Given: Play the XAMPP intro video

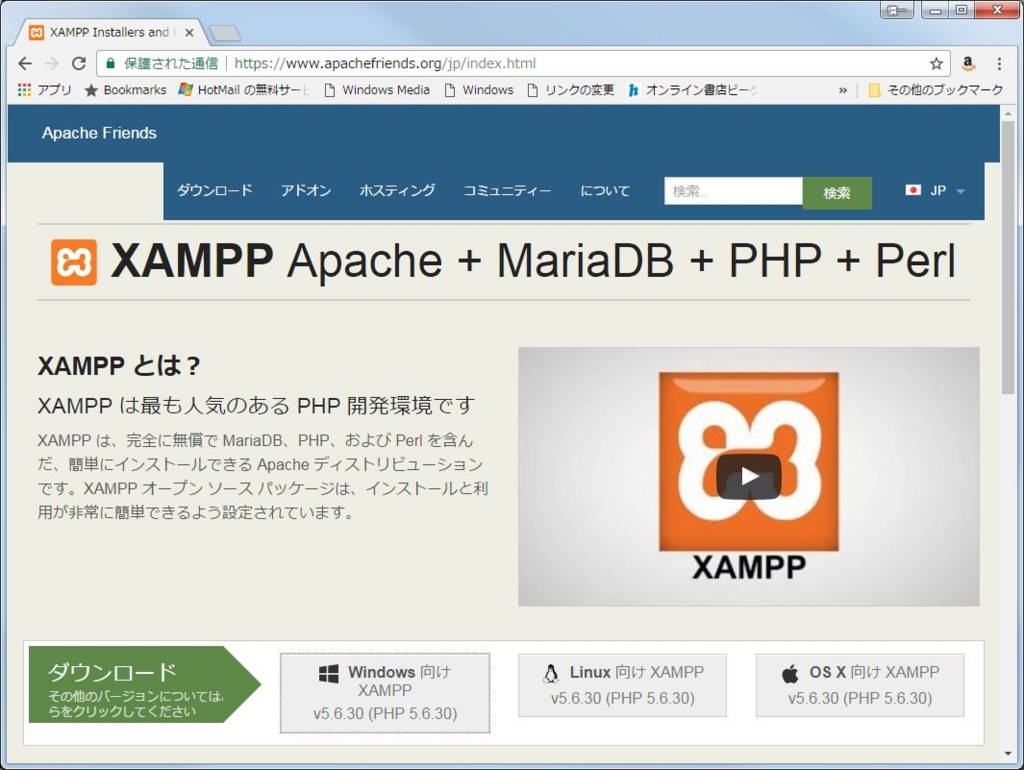Looking at the screenshot, I should click(748, 476).
